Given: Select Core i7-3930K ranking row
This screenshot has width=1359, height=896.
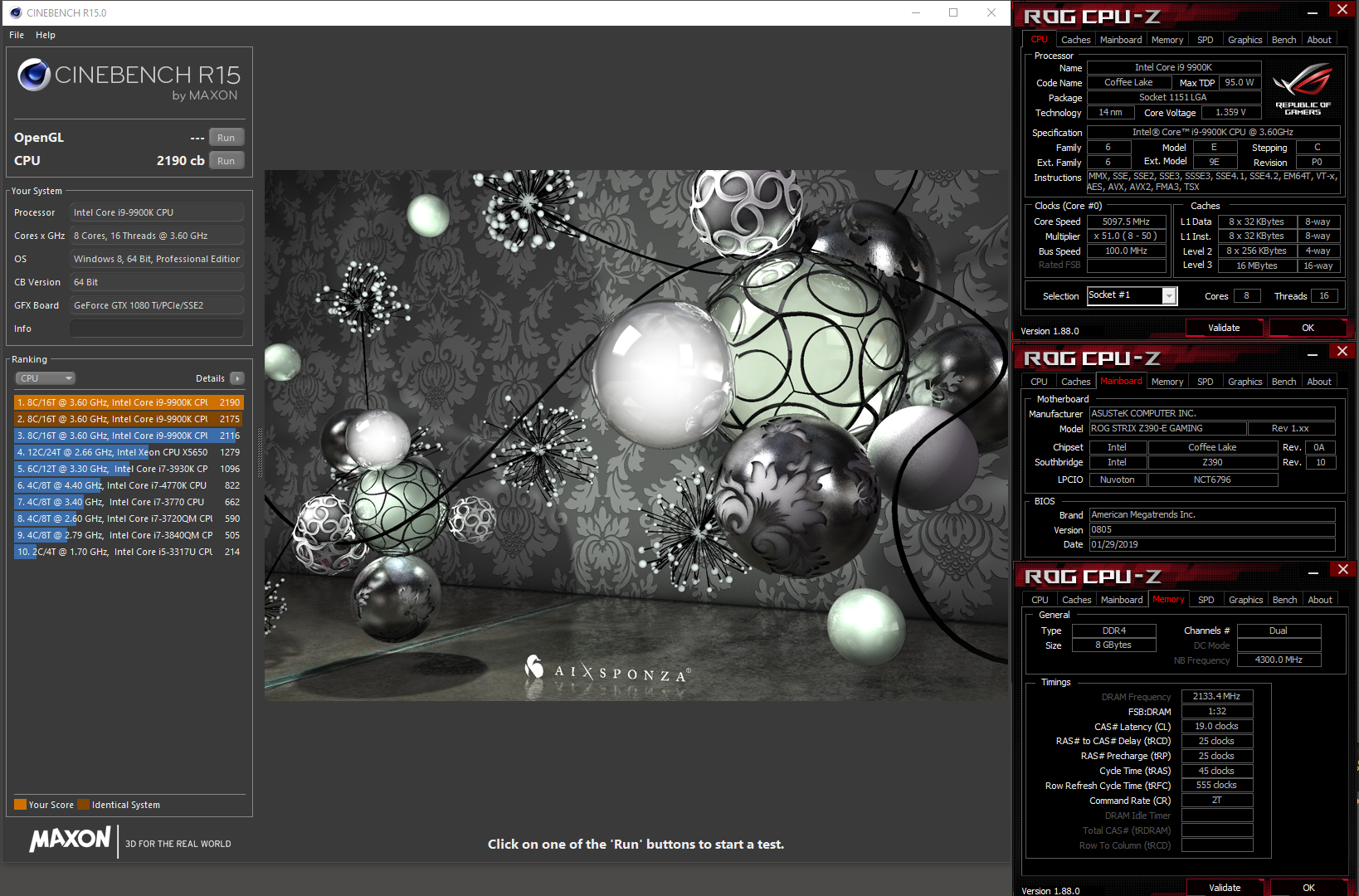Looking at the screenshot, I should point(129,469).
